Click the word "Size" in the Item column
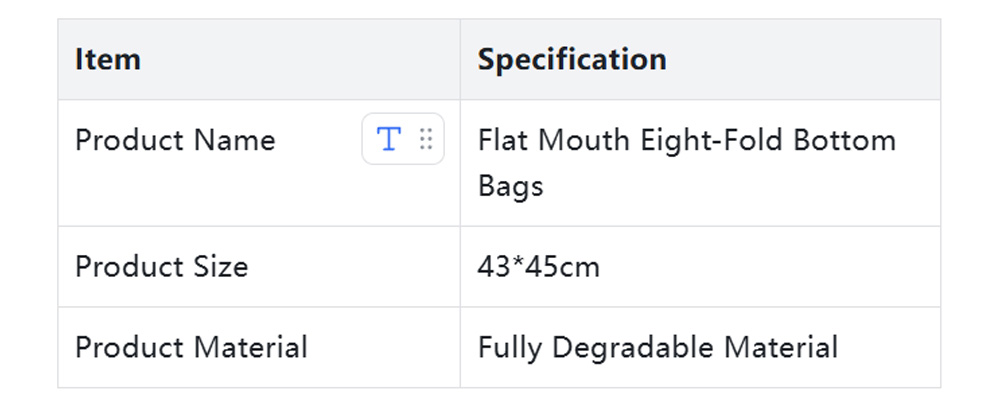Image resolution: width=1000 pixels, height=408 pixels. [220, 267]
